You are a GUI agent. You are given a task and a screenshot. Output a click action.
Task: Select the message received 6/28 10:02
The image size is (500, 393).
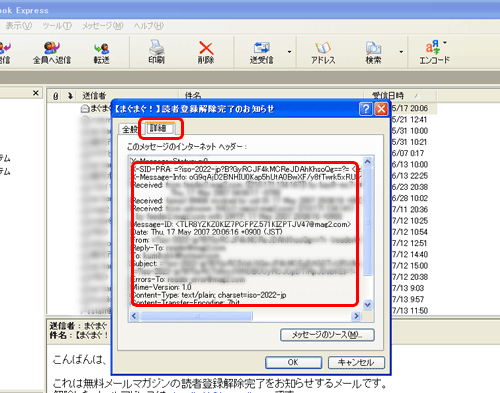click(x=410, y=198)
